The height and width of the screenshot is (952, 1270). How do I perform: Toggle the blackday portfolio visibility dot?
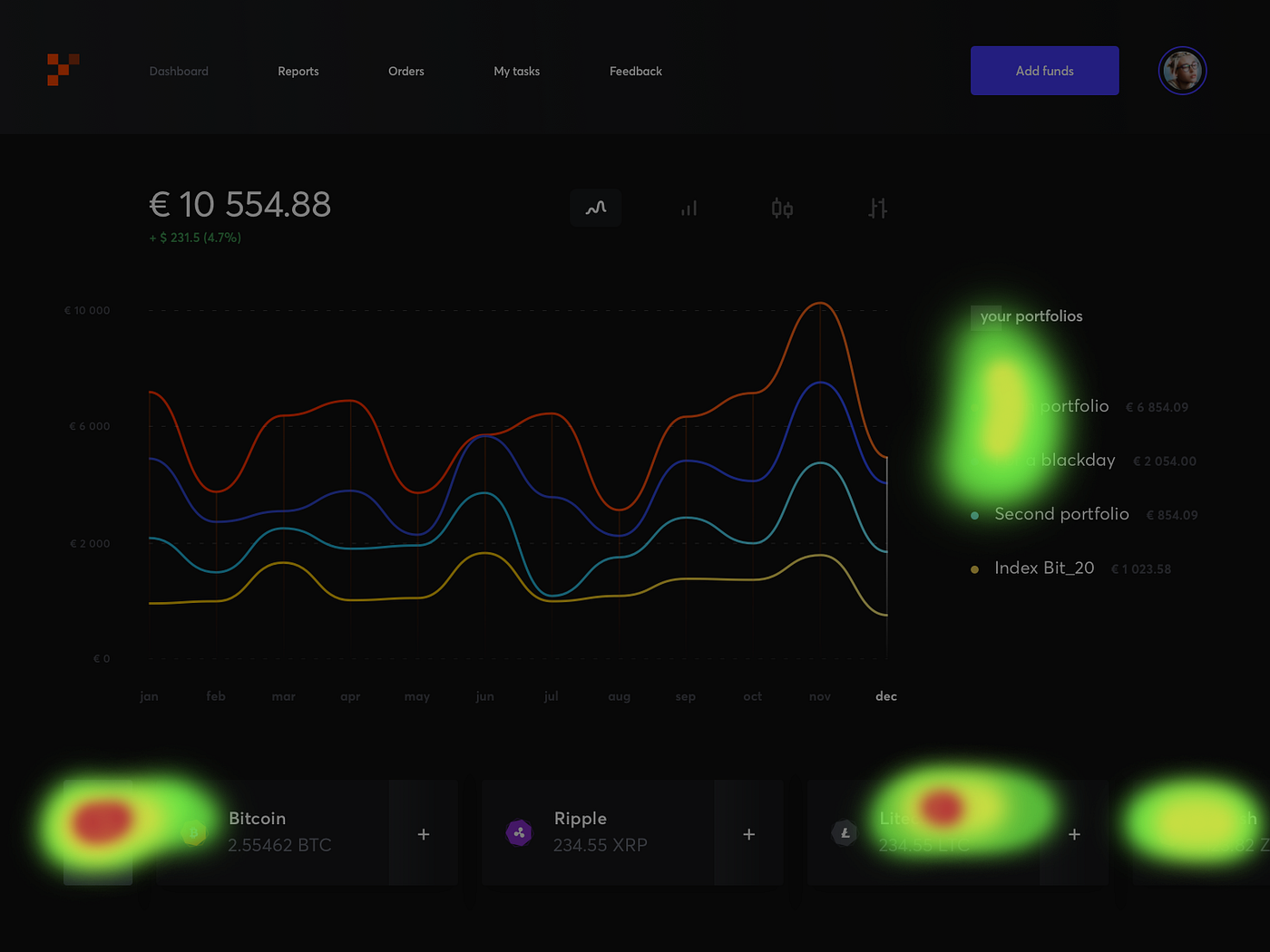(974, 461)
